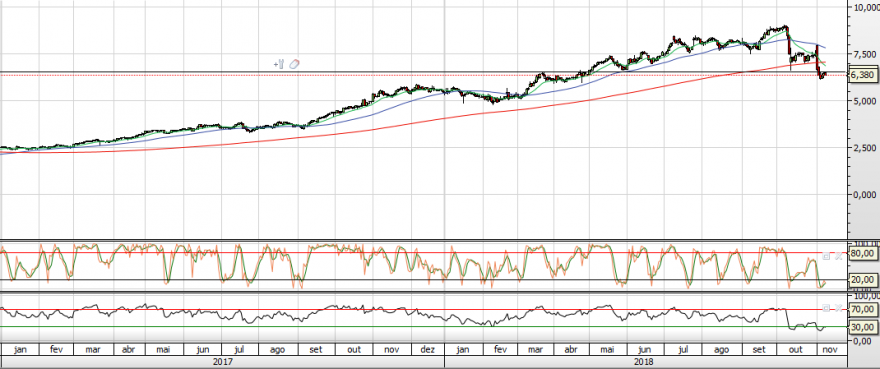
Task: Select the 80,00 overbought level label
Action: [863, 253]
